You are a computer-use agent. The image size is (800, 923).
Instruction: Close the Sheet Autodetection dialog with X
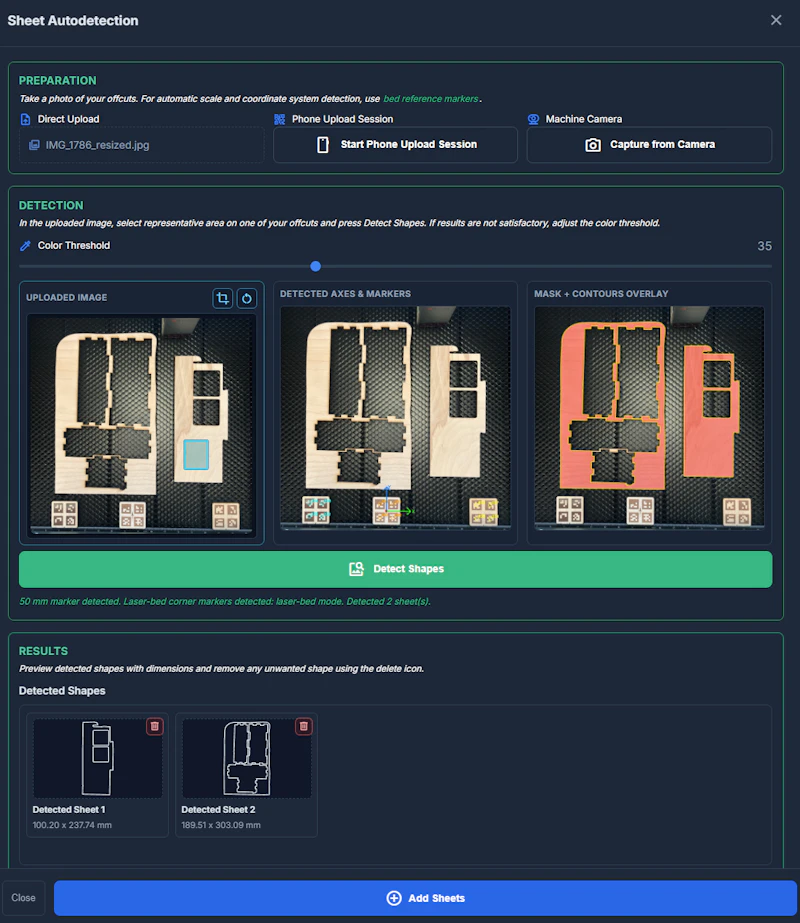(x=776, y=20)
